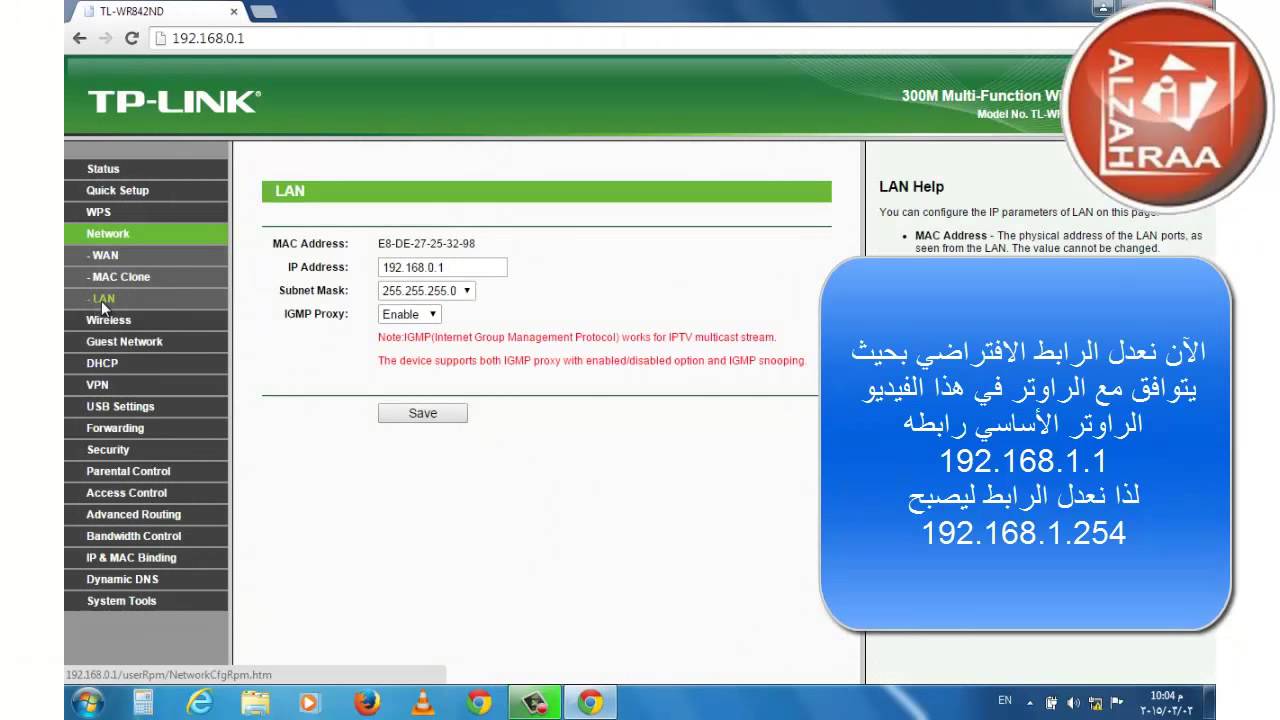The image size is (1280, 720).
Task: Click the browser forward arrow
Action: (x=106, y=38)
